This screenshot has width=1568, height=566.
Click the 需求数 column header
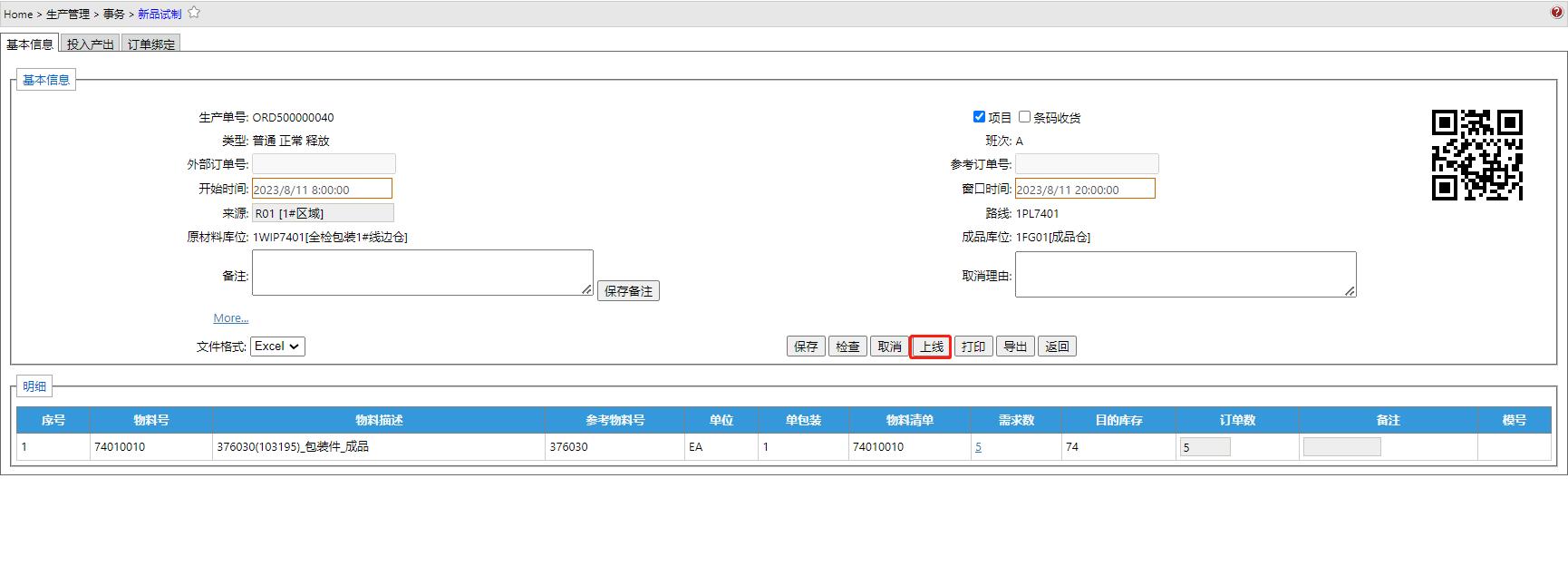click(1017, 420)
